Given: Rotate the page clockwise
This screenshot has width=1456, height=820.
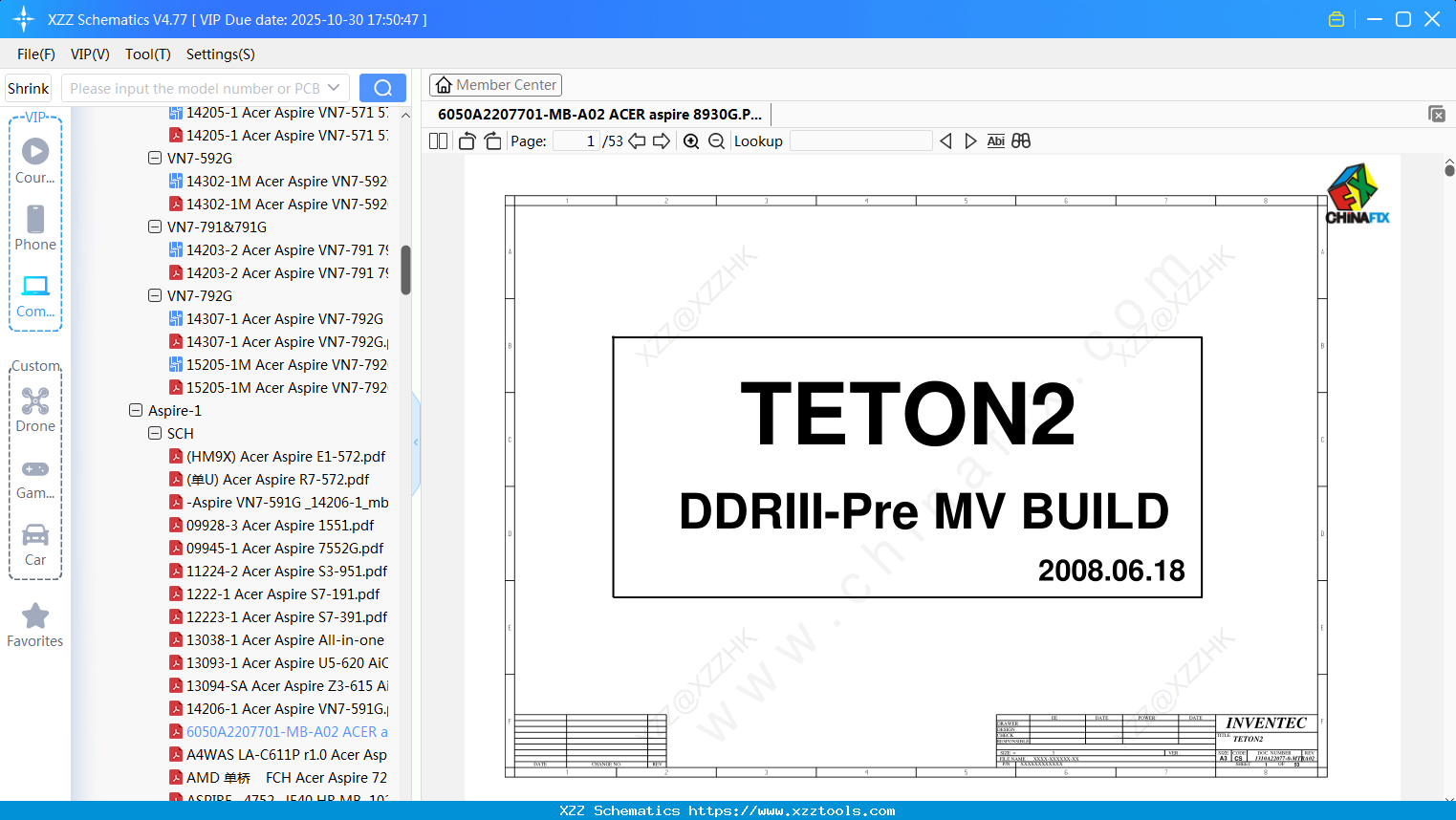Looking at the screenshot, I should tap(493, 141).
